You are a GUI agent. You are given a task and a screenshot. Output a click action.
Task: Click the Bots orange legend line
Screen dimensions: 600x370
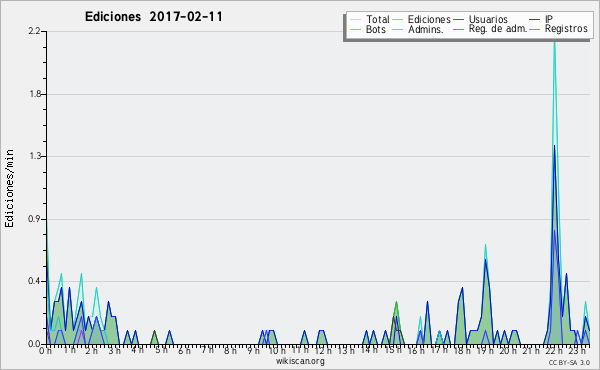pyautogui.click(x=355, y=29)
